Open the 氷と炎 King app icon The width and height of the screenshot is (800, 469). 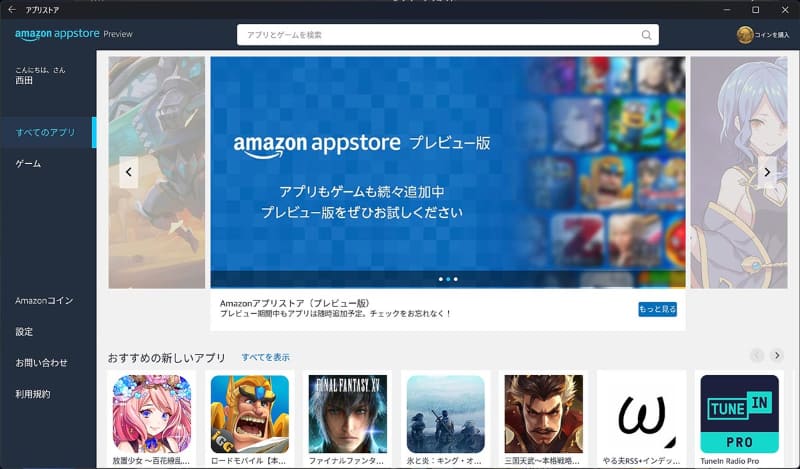click(x=445, y=414)
